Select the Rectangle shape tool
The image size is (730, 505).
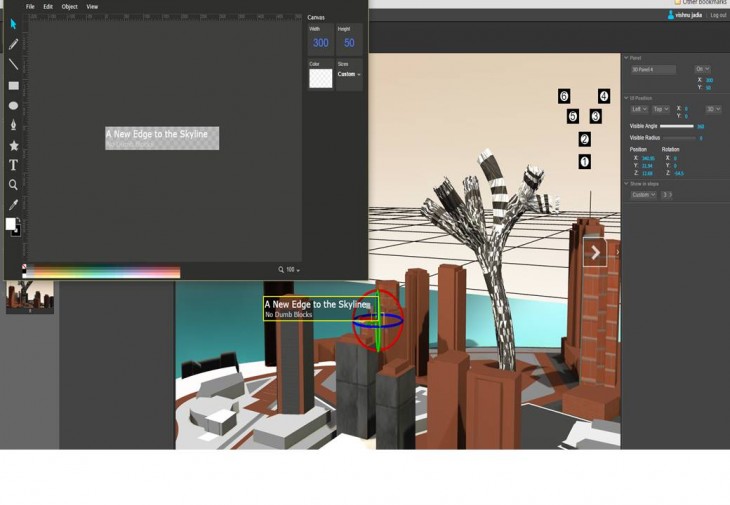point(13,85)
